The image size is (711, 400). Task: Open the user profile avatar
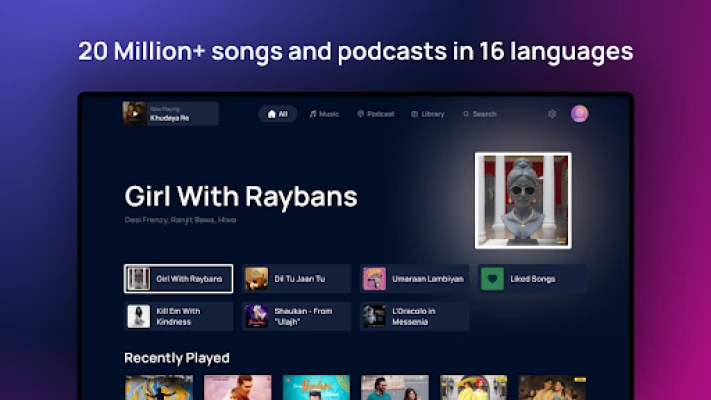[x=579, y=114]
